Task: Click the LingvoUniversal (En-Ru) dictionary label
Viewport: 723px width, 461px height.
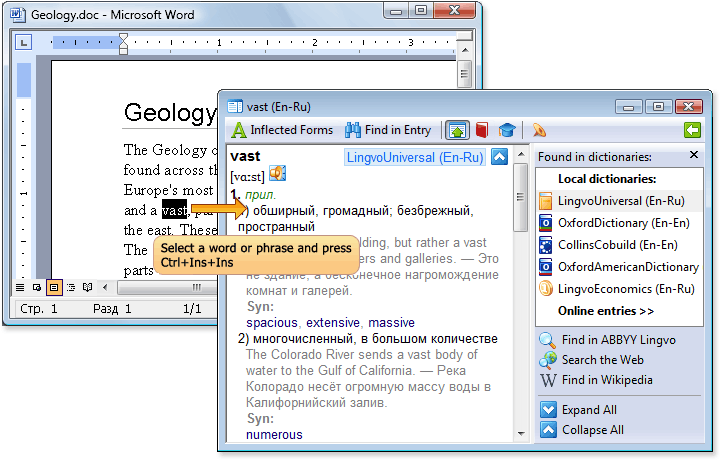Action: tap(415, 157)
